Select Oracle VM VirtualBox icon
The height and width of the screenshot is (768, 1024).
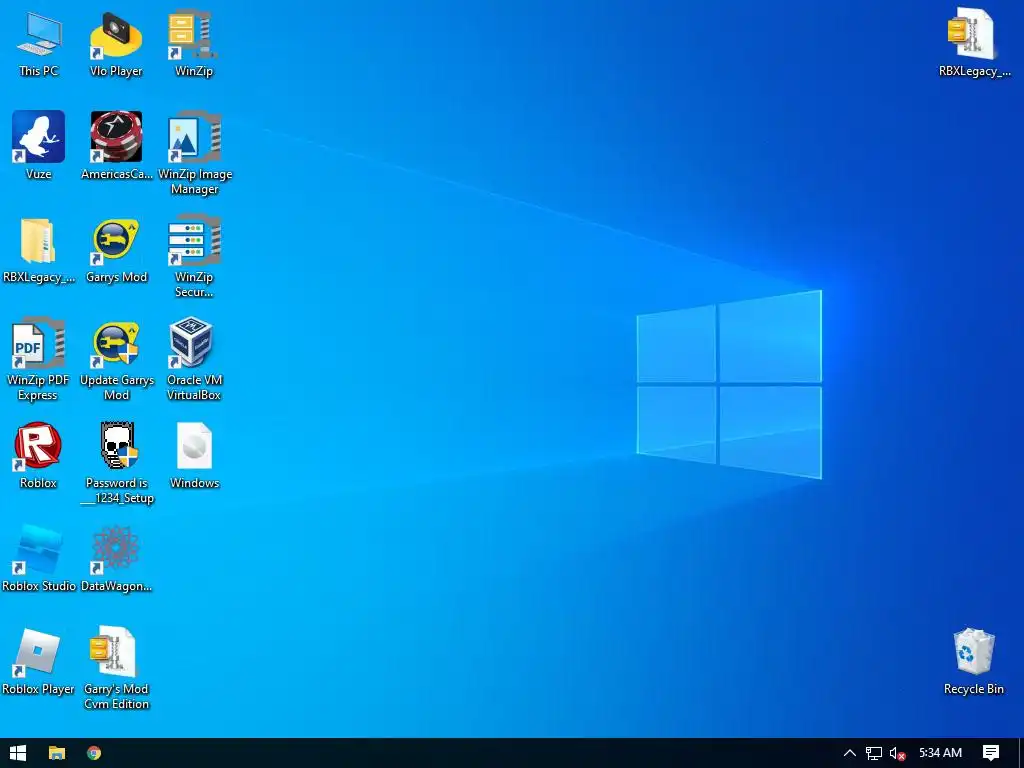point(194,359)
